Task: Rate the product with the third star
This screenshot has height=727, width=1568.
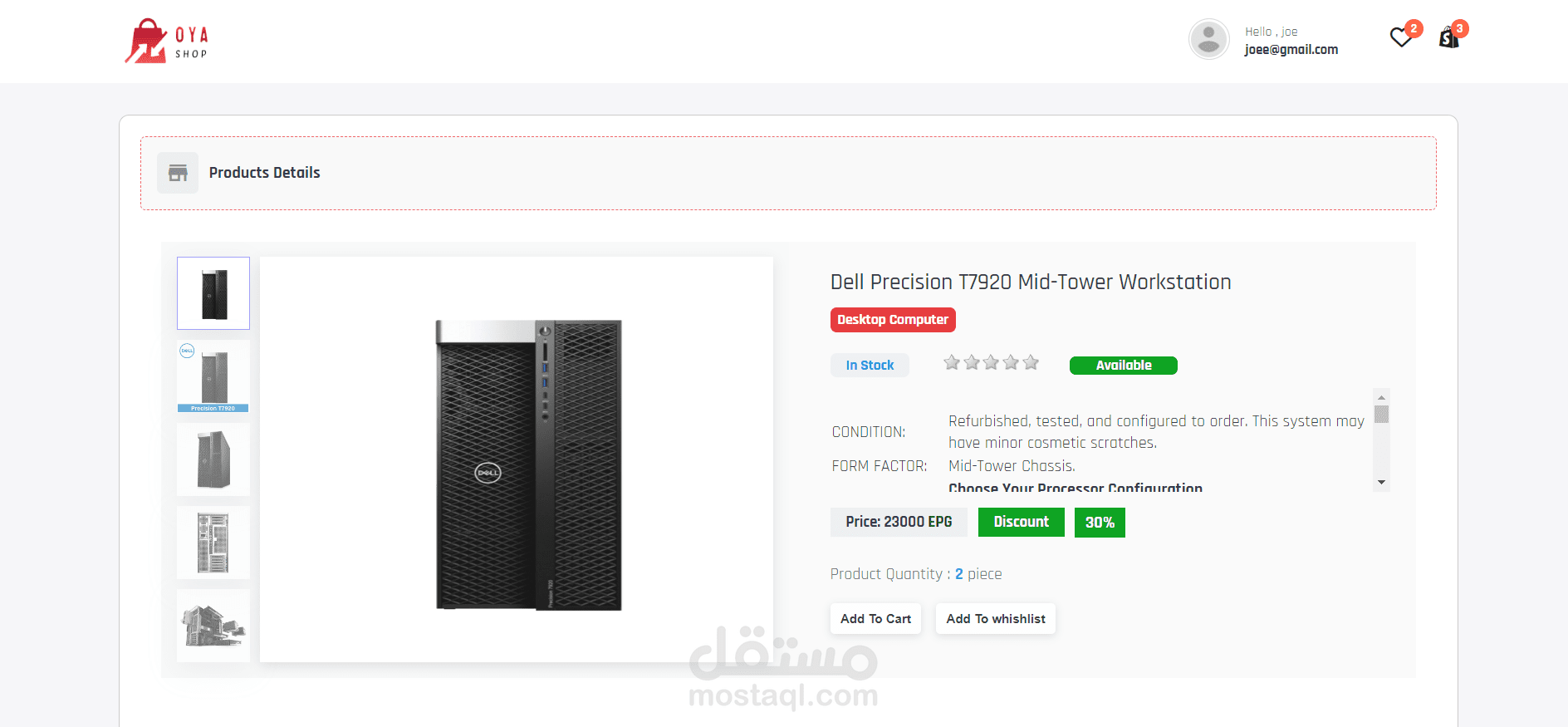Action: click(991, 362)
